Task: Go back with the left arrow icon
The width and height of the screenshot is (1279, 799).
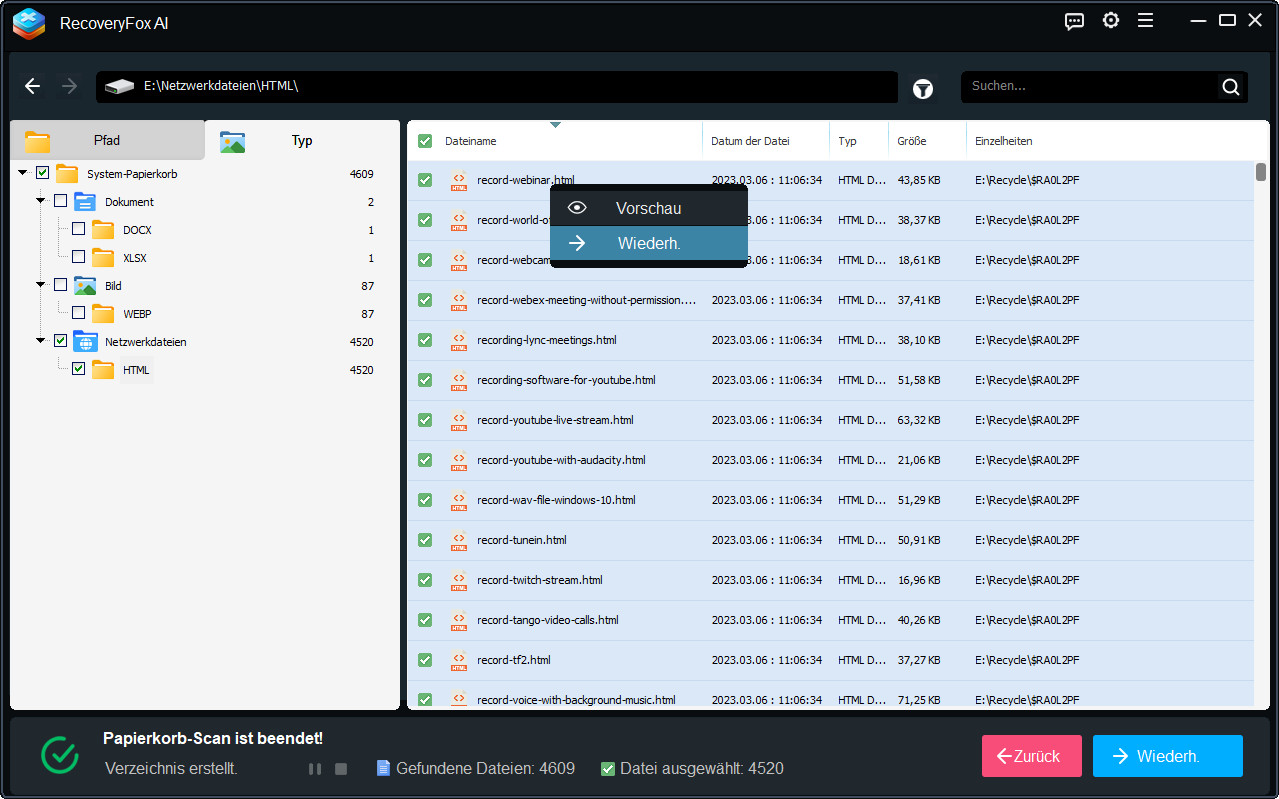Action: [33, 86]
